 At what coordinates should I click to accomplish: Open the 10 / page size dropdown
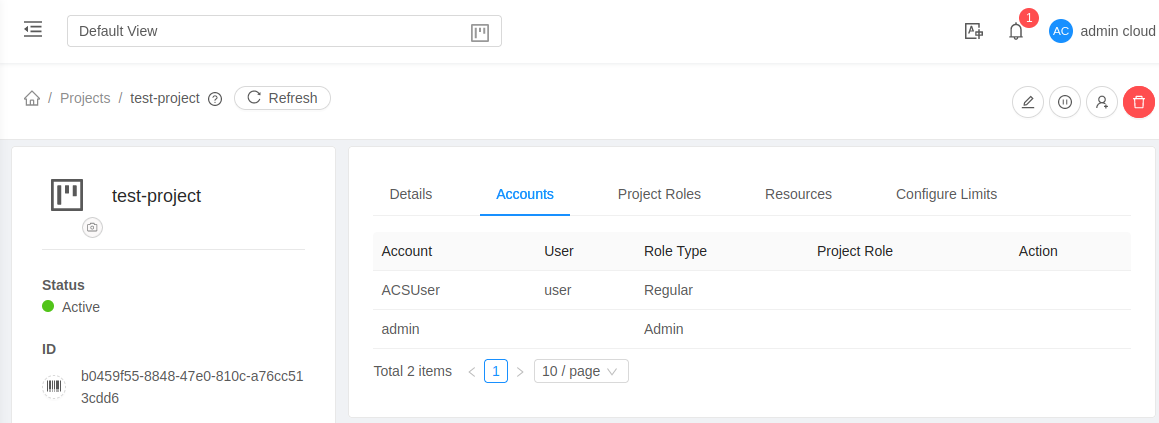pos(581,371)
